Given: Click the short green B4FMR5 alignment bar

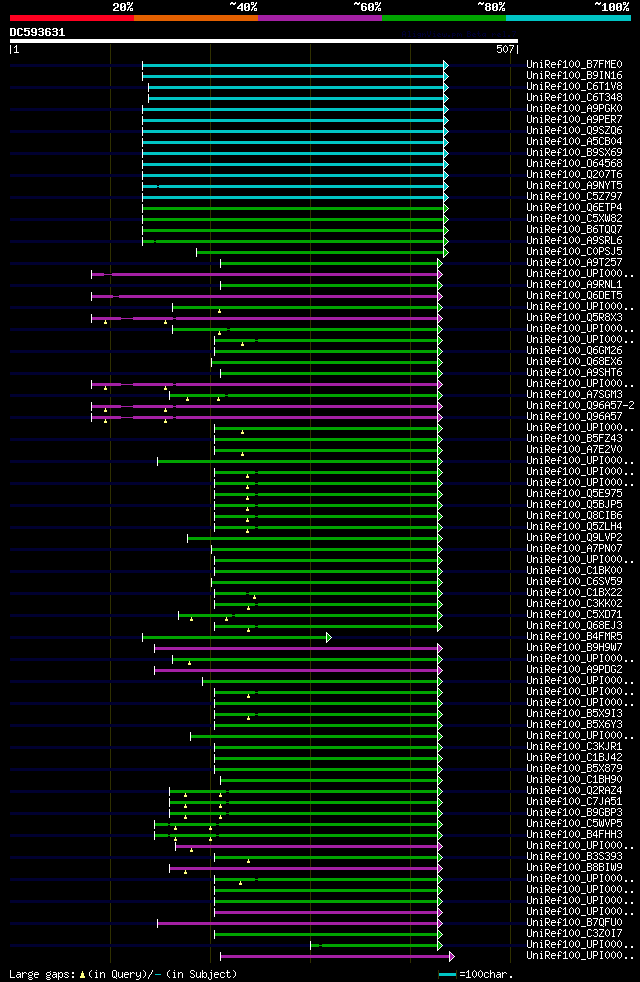Looking at the screenshot, I should (235, 638).
